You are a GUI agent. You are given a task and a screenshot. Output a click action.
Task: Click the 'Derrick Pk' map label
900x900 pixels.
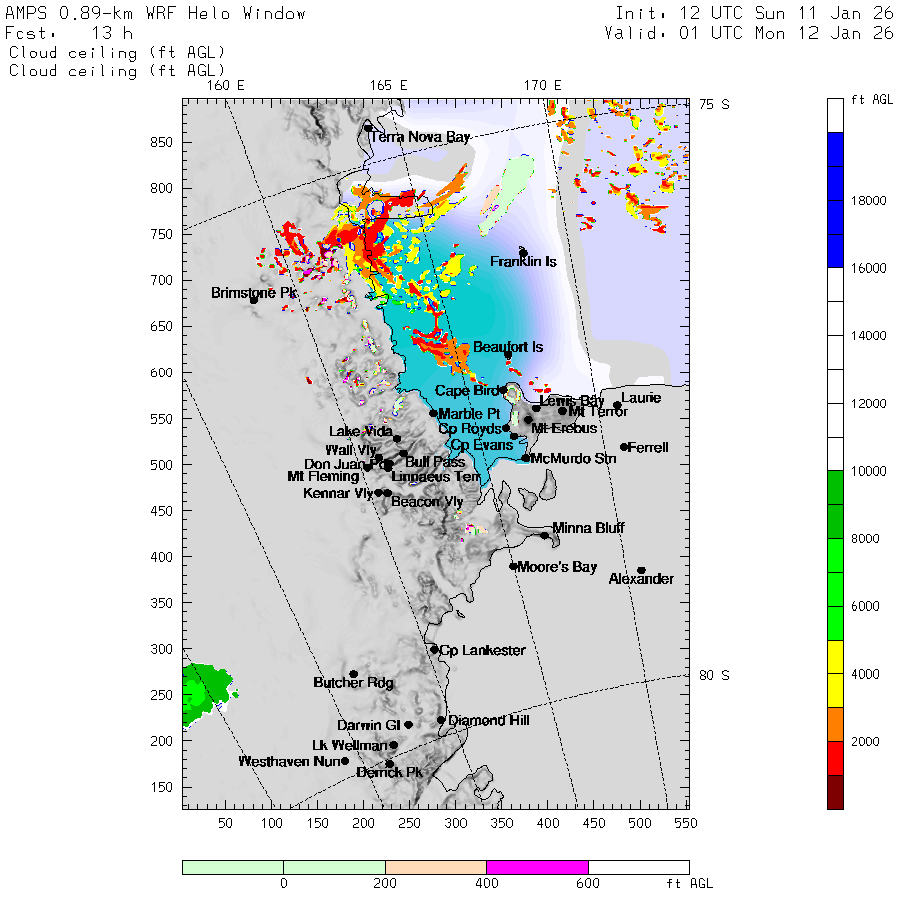coord(389,773)
